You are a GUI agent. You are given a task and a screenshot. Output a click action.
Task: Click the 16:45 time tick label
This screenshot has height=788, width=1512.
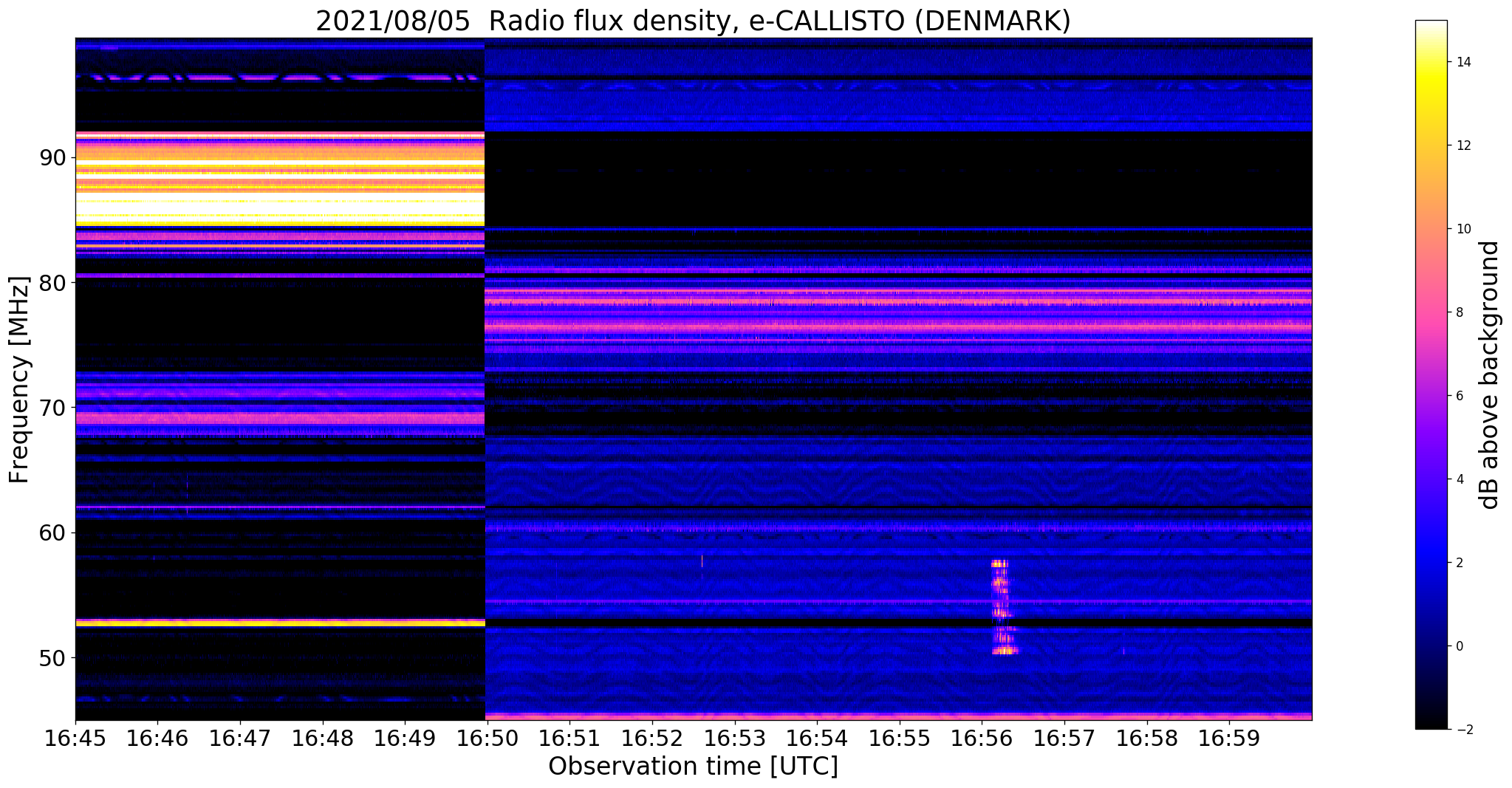75,738
